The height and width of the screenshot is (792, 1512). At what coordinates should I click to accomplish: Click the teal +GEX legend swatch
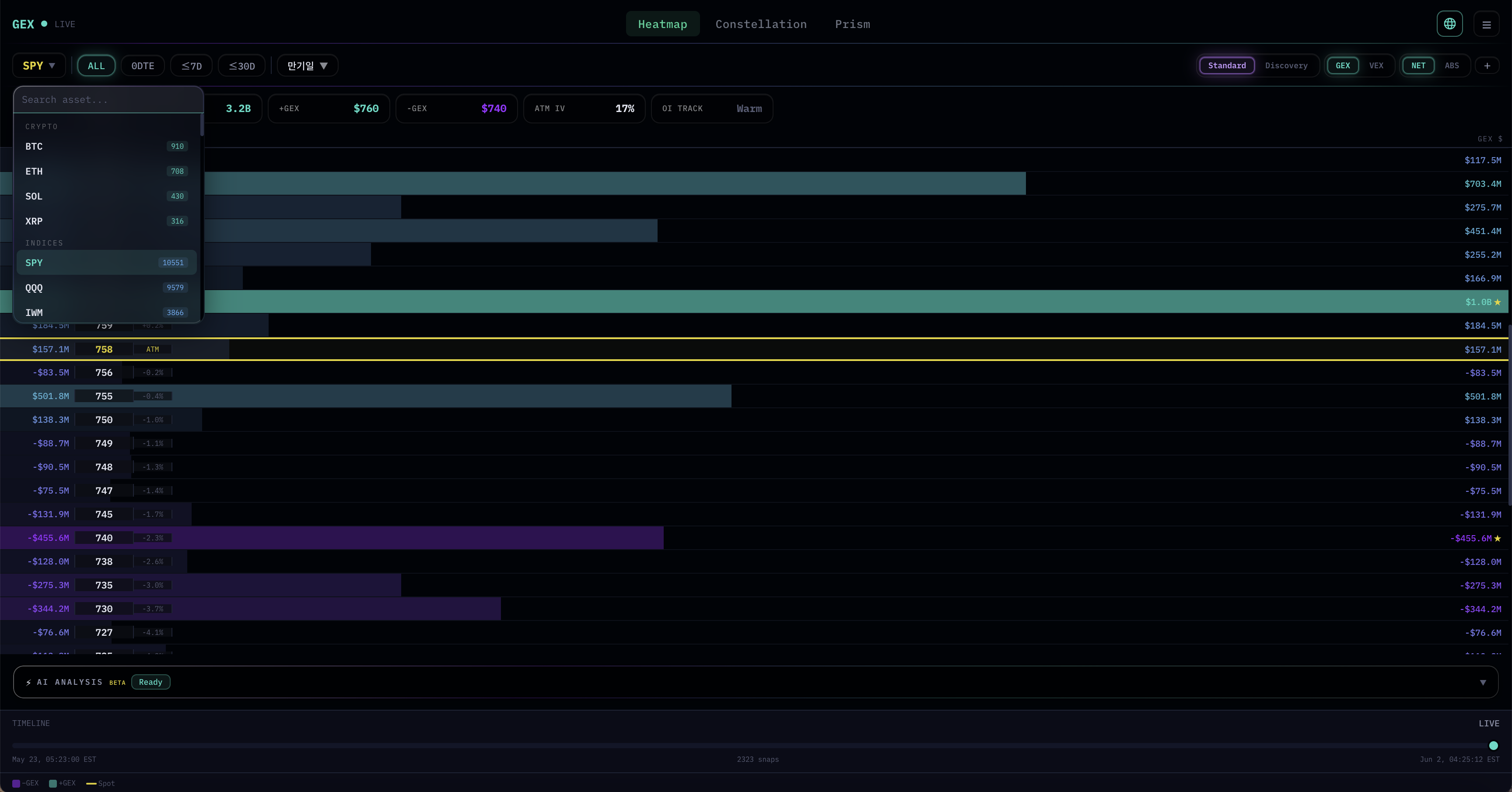pos(53,783)
